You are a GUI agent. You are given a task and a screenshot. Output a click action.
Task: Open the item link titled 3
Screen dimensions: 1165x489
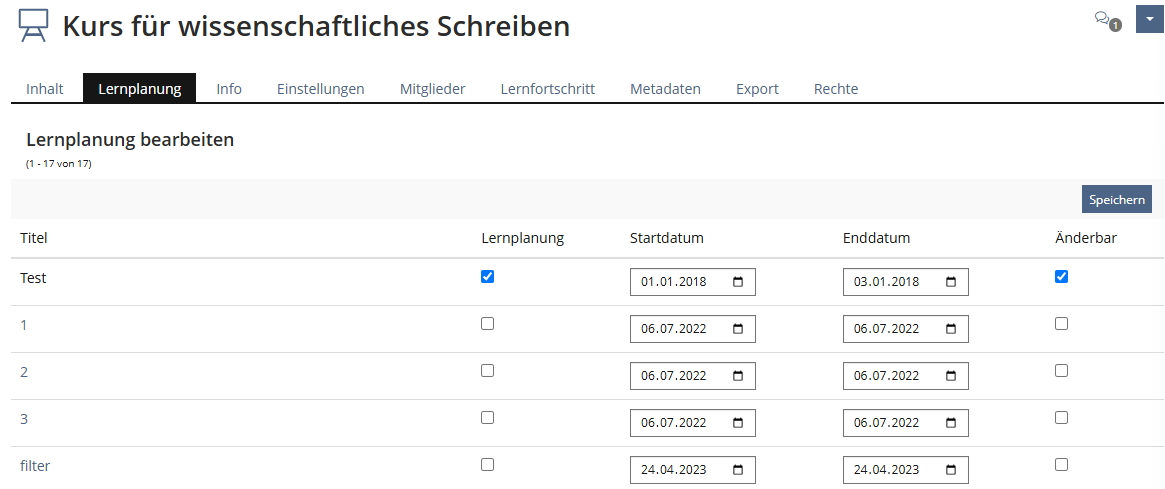click(x=24, y=419)
